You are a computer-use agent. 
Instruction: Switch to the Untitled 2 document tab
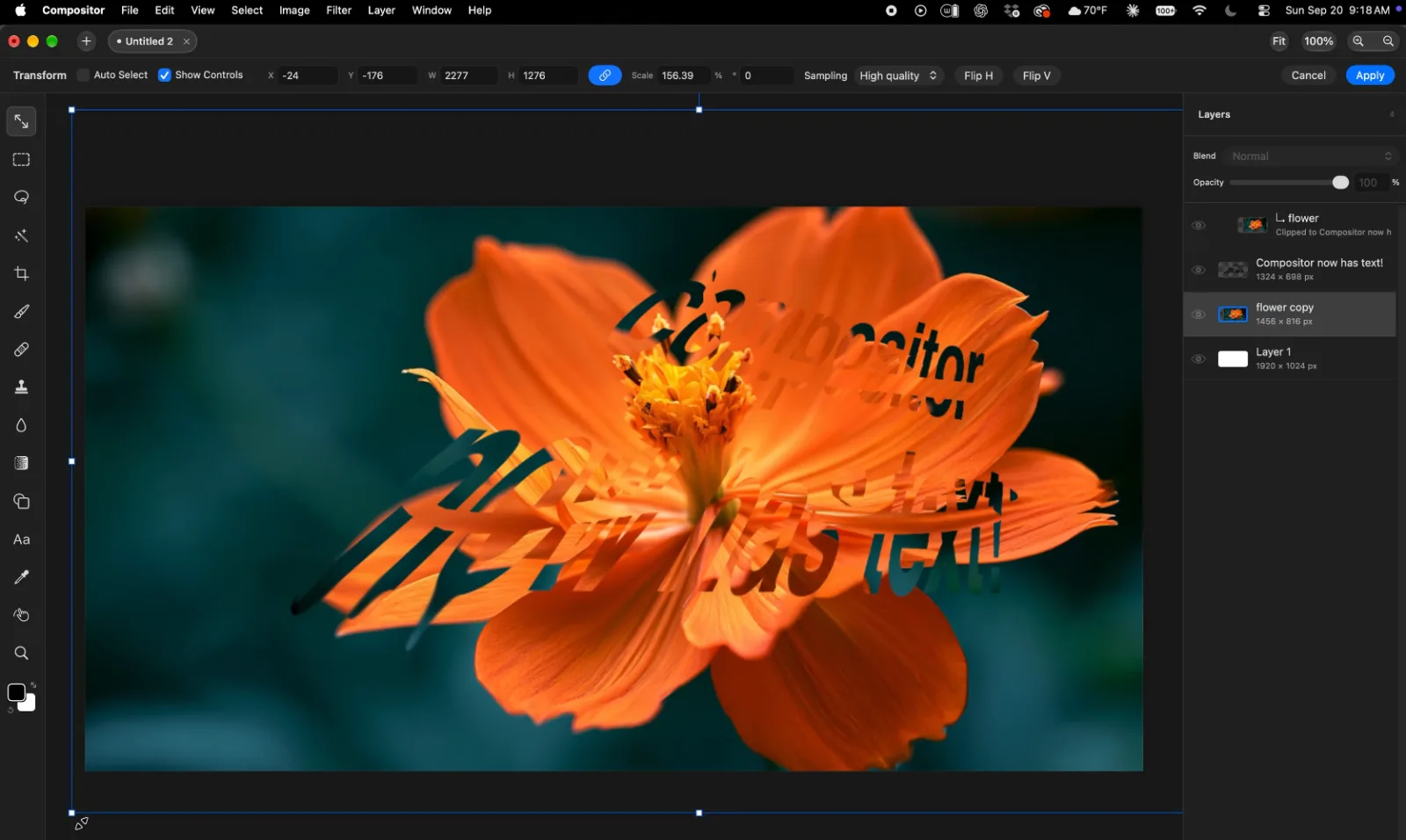[x=149, y=41]
